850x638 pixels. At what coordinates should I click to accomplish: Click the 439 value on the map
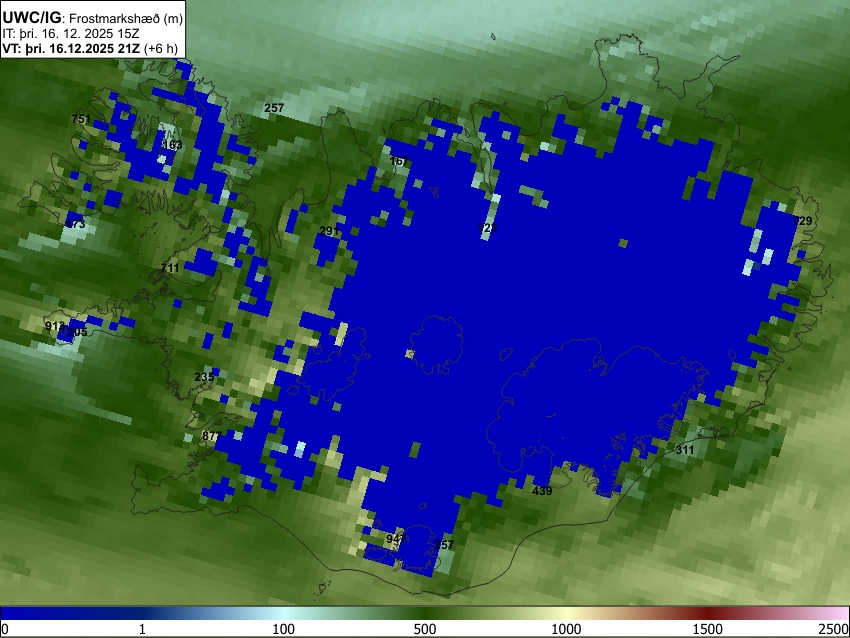coord(542,491)
